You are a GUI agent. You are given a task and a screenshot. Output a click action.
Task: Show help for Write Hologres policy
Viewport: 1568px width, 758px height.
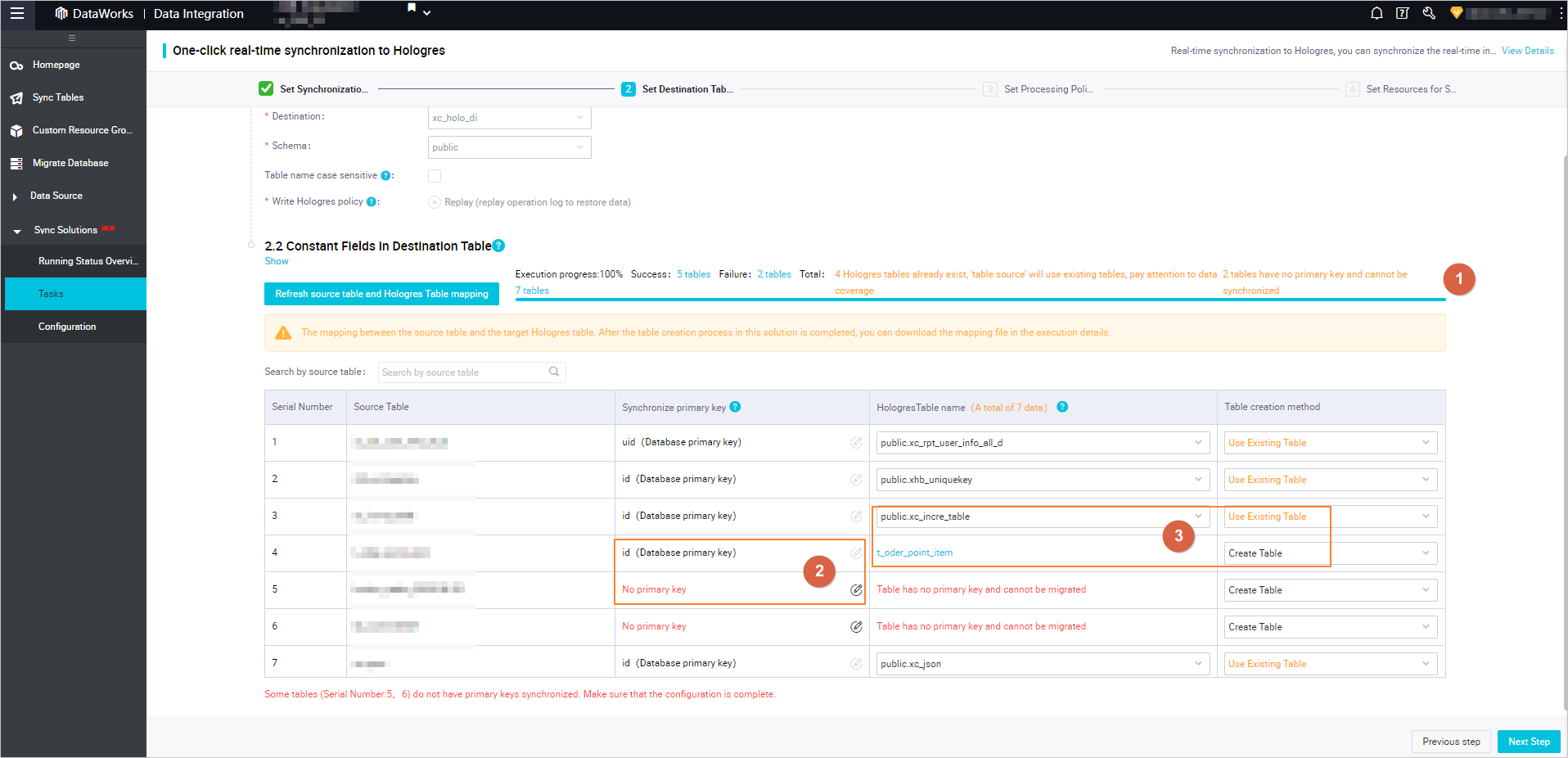point(372,202)
